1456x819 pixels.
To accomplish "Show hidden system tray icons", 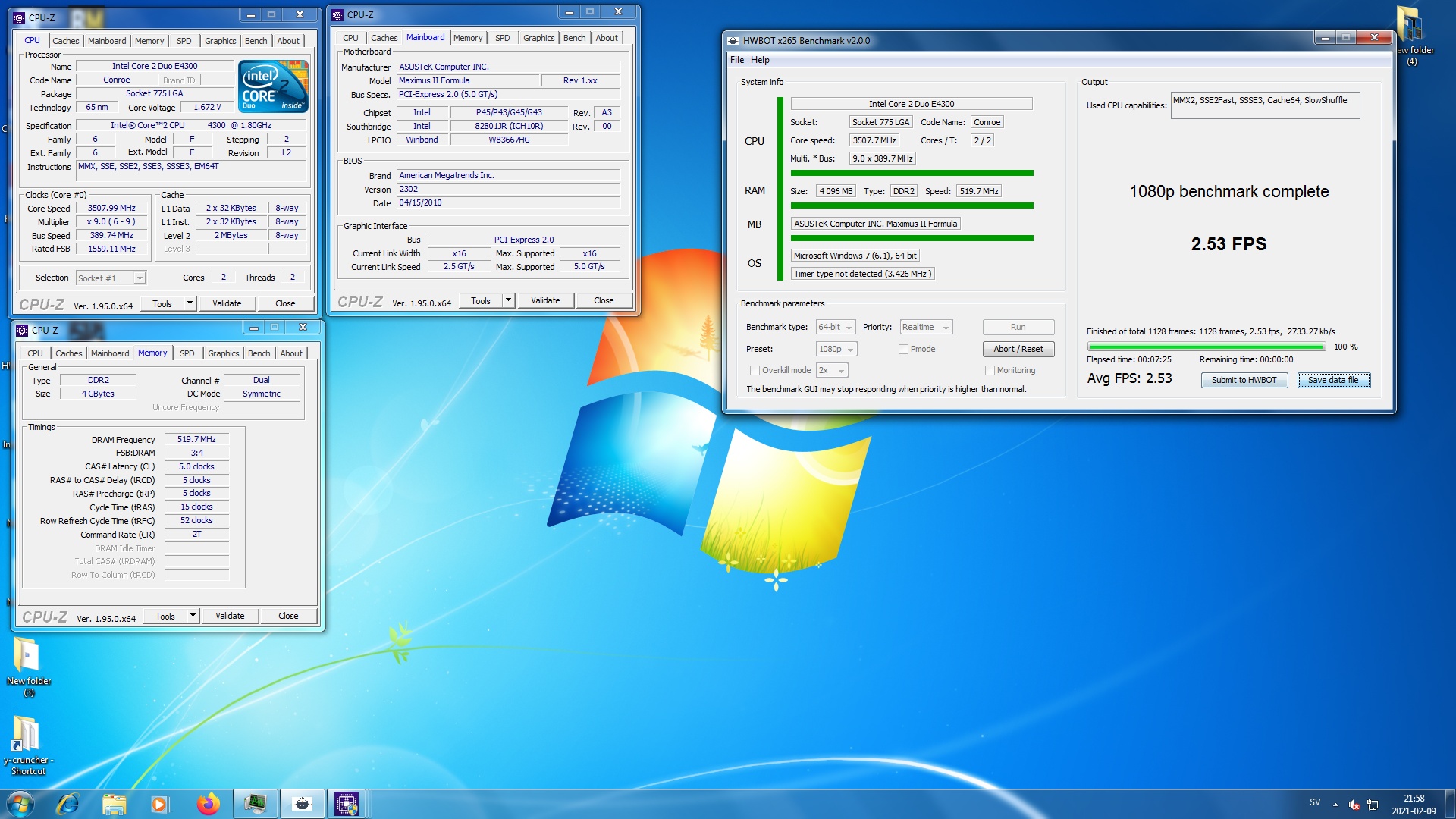I will [1335, 805].
